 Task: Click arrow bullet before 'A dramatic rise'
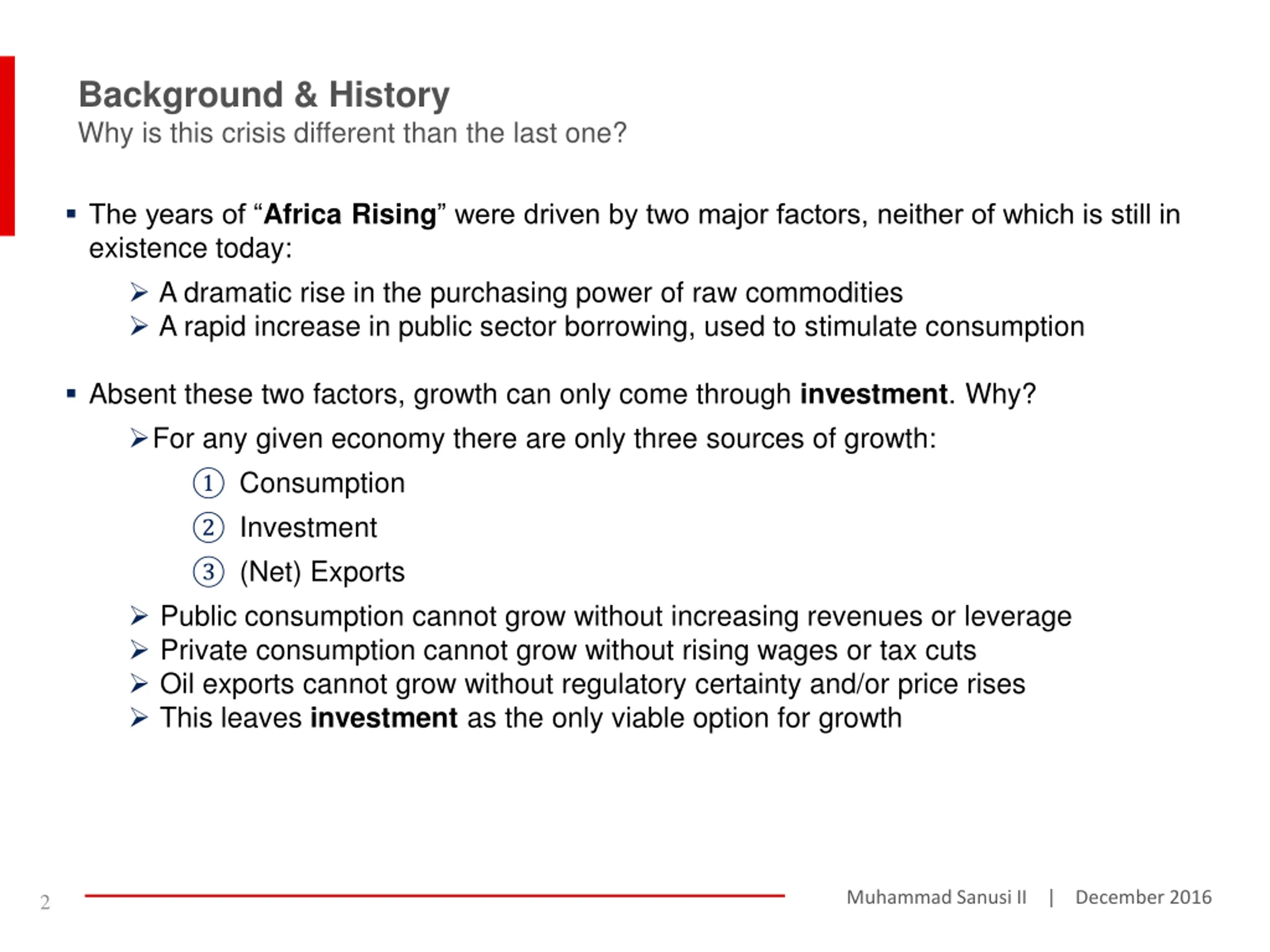tap(139, 293)
